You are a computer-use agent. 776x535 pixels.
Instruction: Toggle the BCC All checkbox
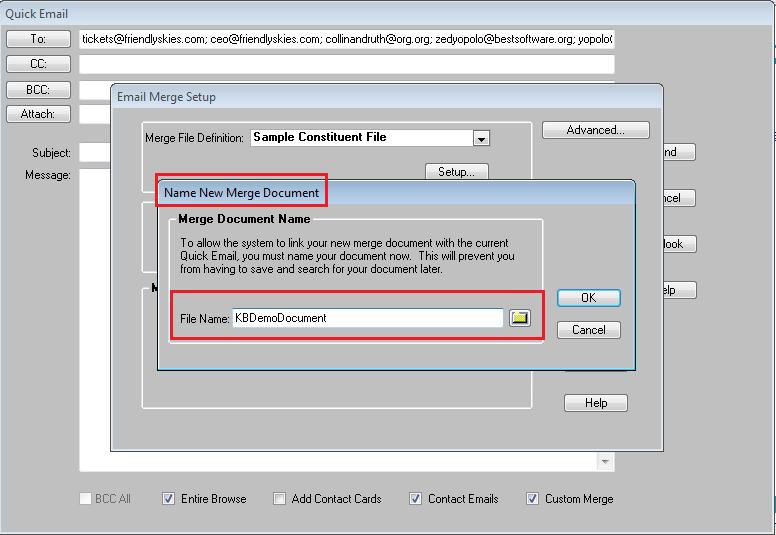click(x=86, y=498)
